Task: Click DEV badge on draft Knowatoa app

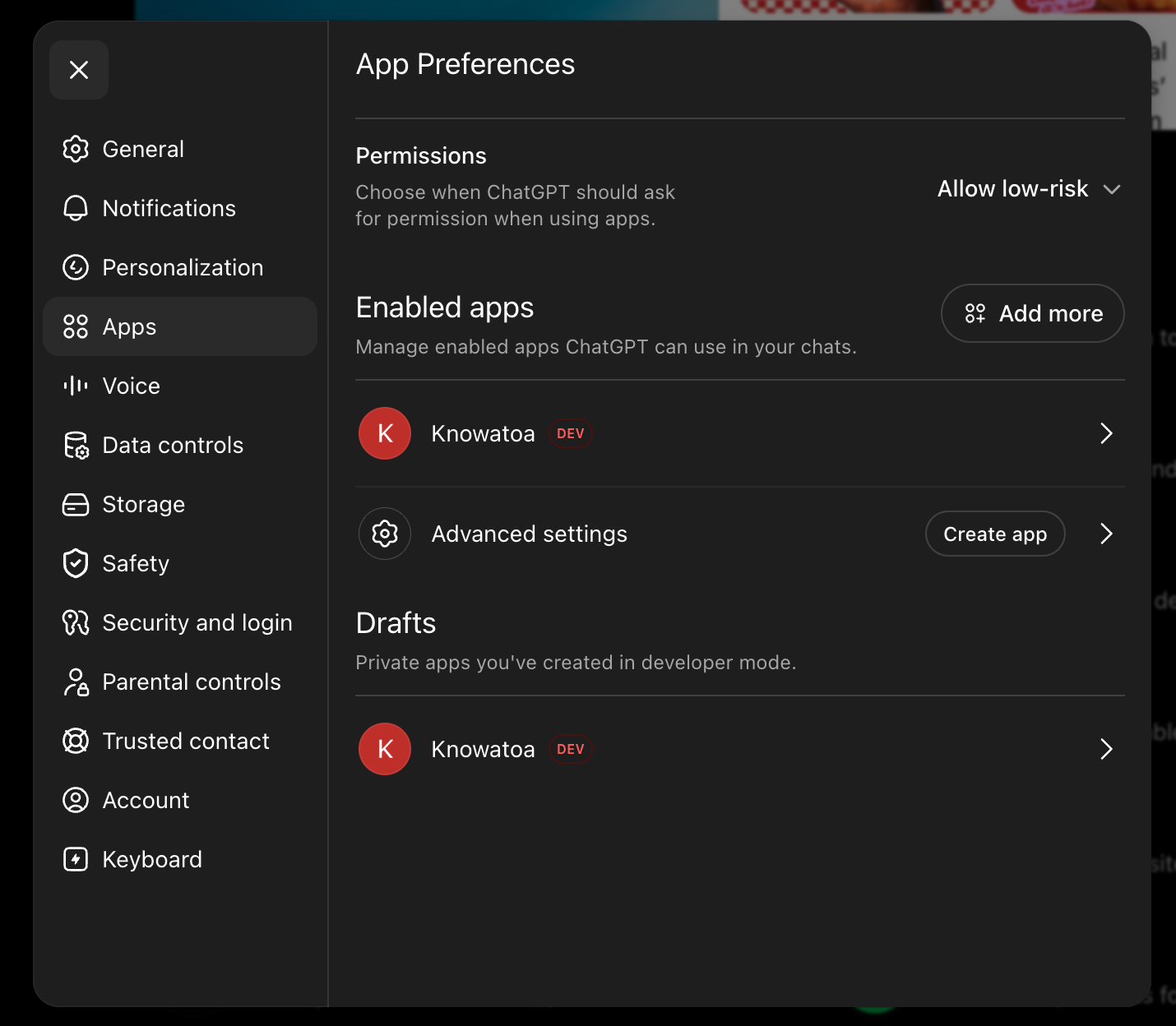Action: pyautogui.click(x=571, y=749)
